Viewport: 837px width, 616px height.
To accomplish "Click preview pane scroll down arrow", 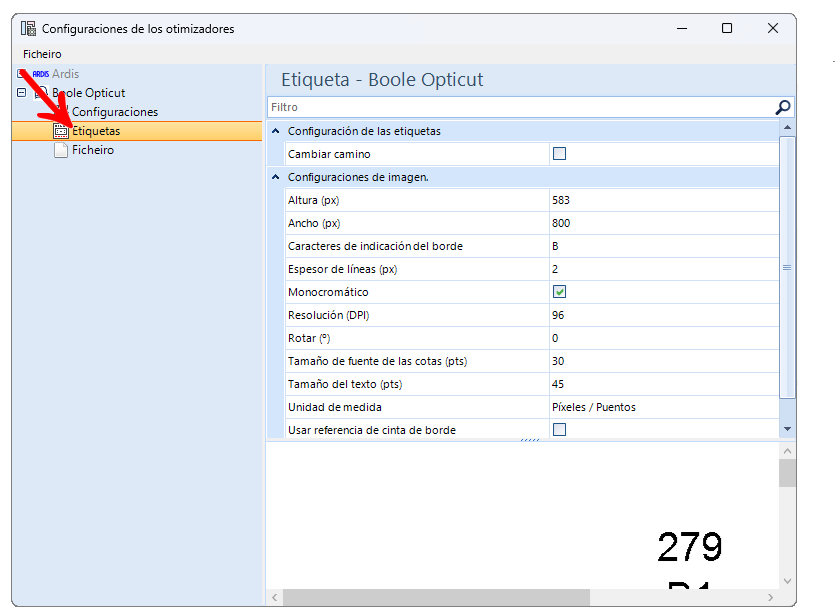I will (x=787, y=581).
